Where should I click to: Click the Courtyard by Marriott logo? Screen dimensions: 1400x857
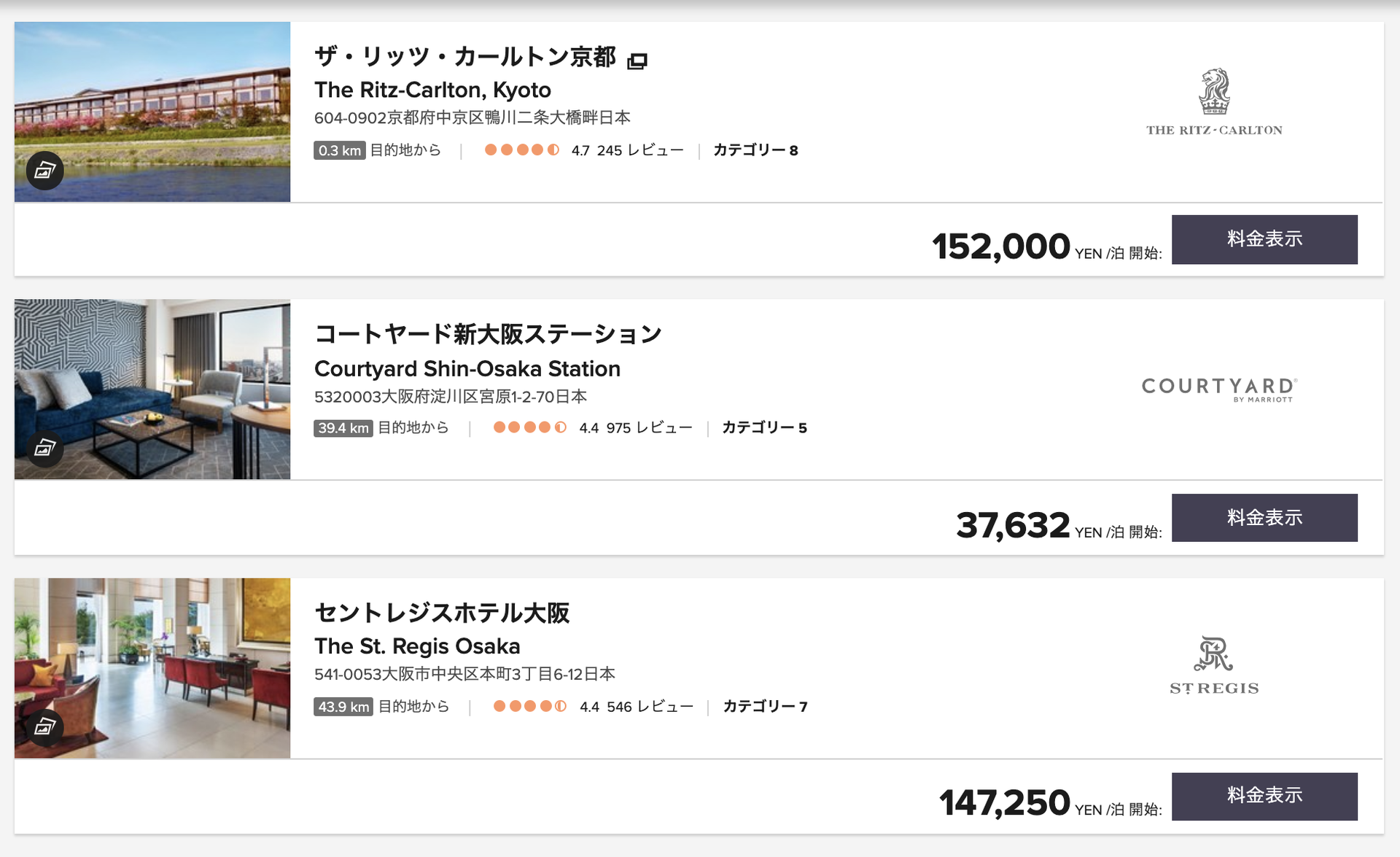(1219, 389)
